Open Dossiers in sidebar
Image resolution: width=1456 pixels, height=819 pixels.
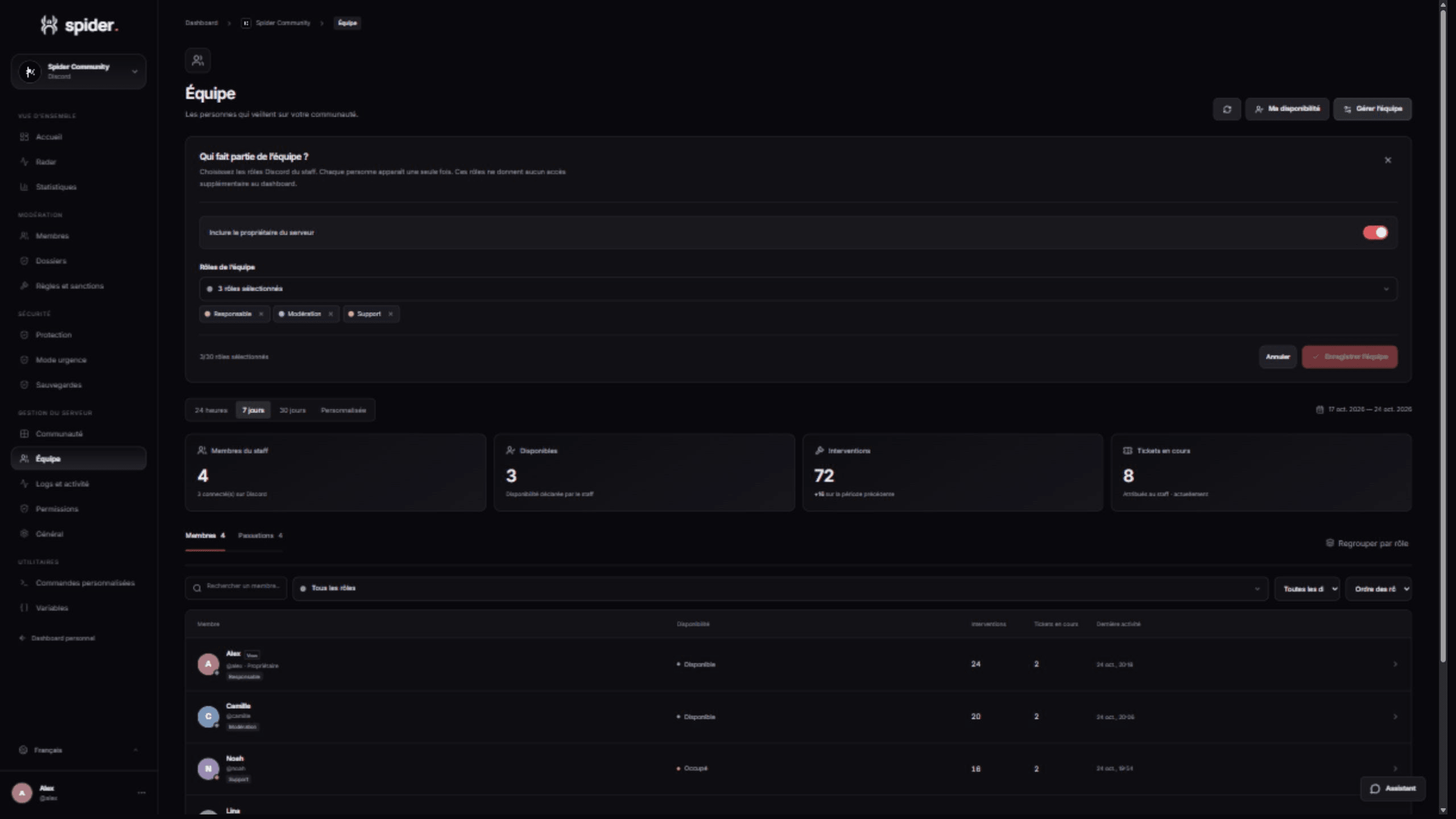(78, 261)
